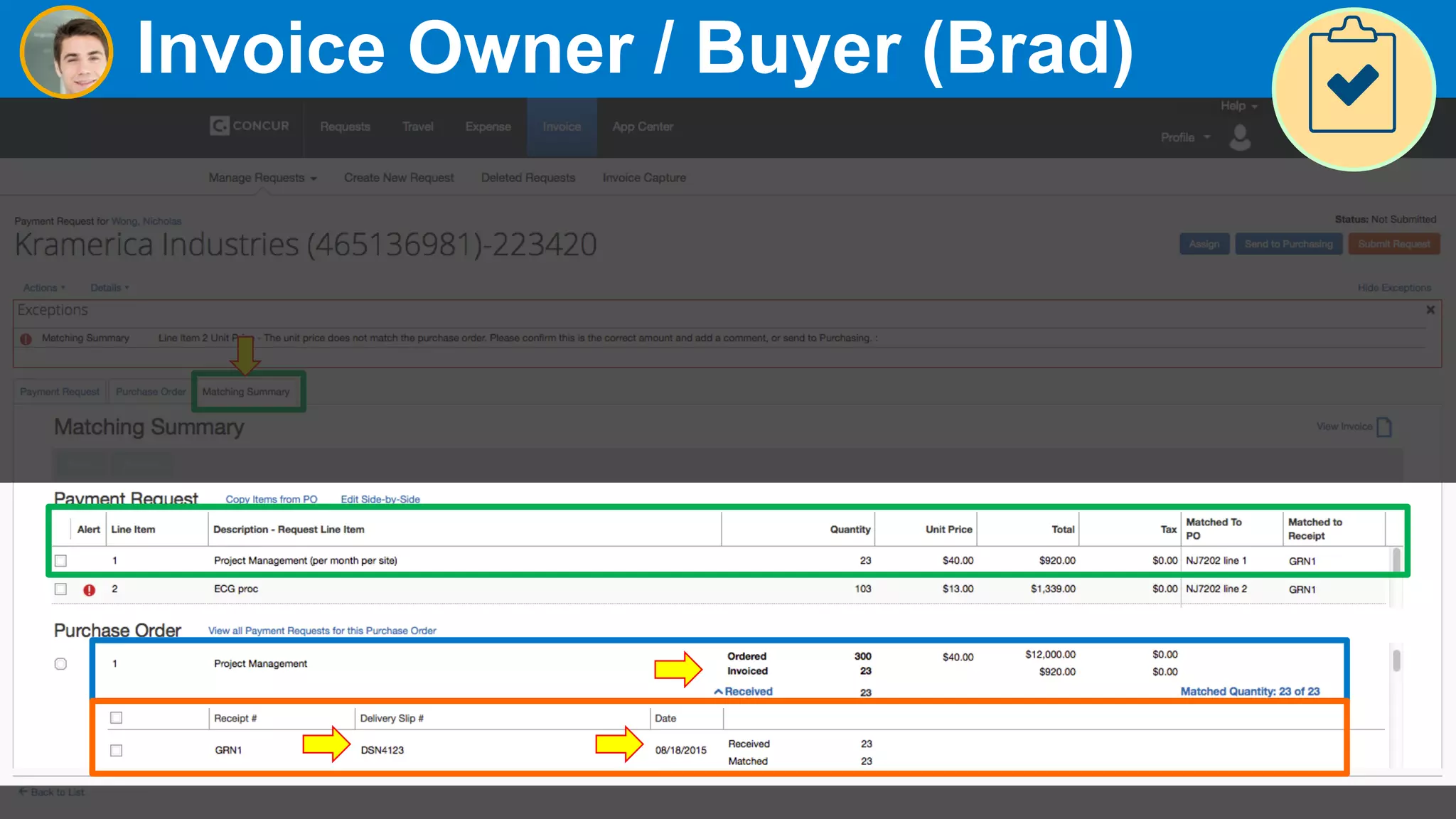Click Hide Exceptions link
Screen dimensions: 1456x819
(1394, 288)
